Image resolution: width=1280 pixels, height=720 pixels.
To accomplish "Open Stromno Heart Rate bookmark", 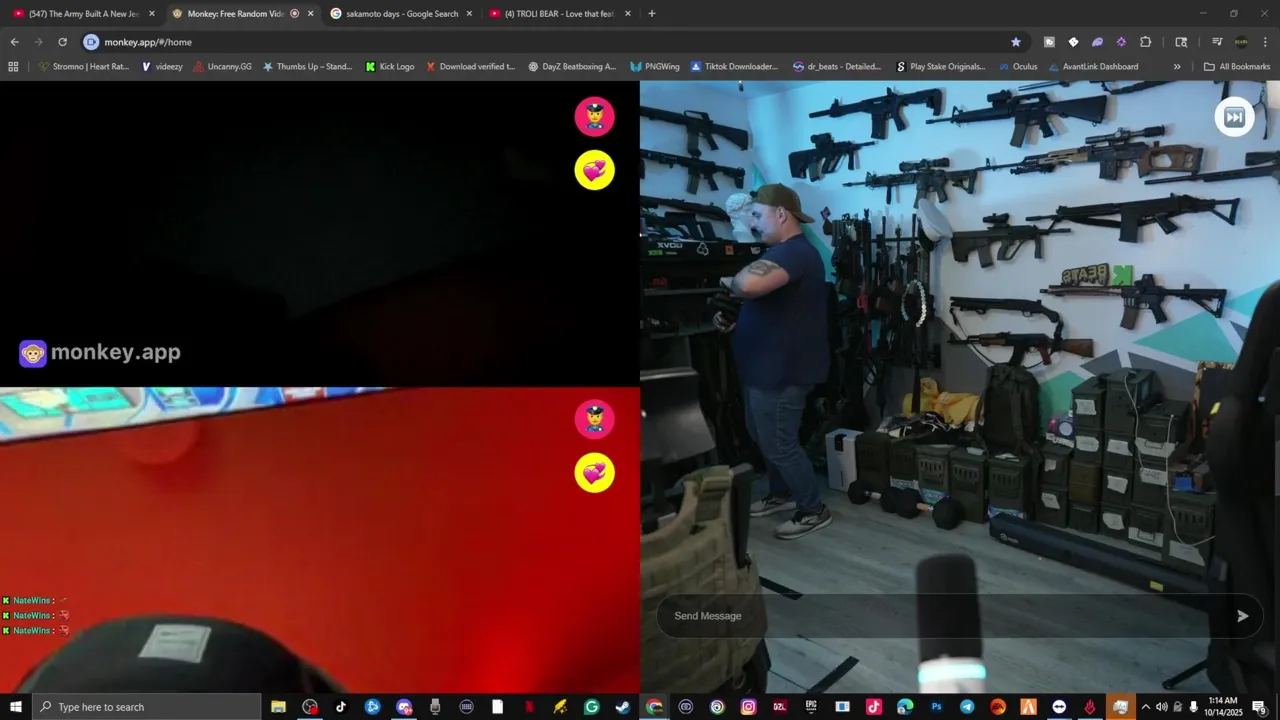I will tap(83, 67).
